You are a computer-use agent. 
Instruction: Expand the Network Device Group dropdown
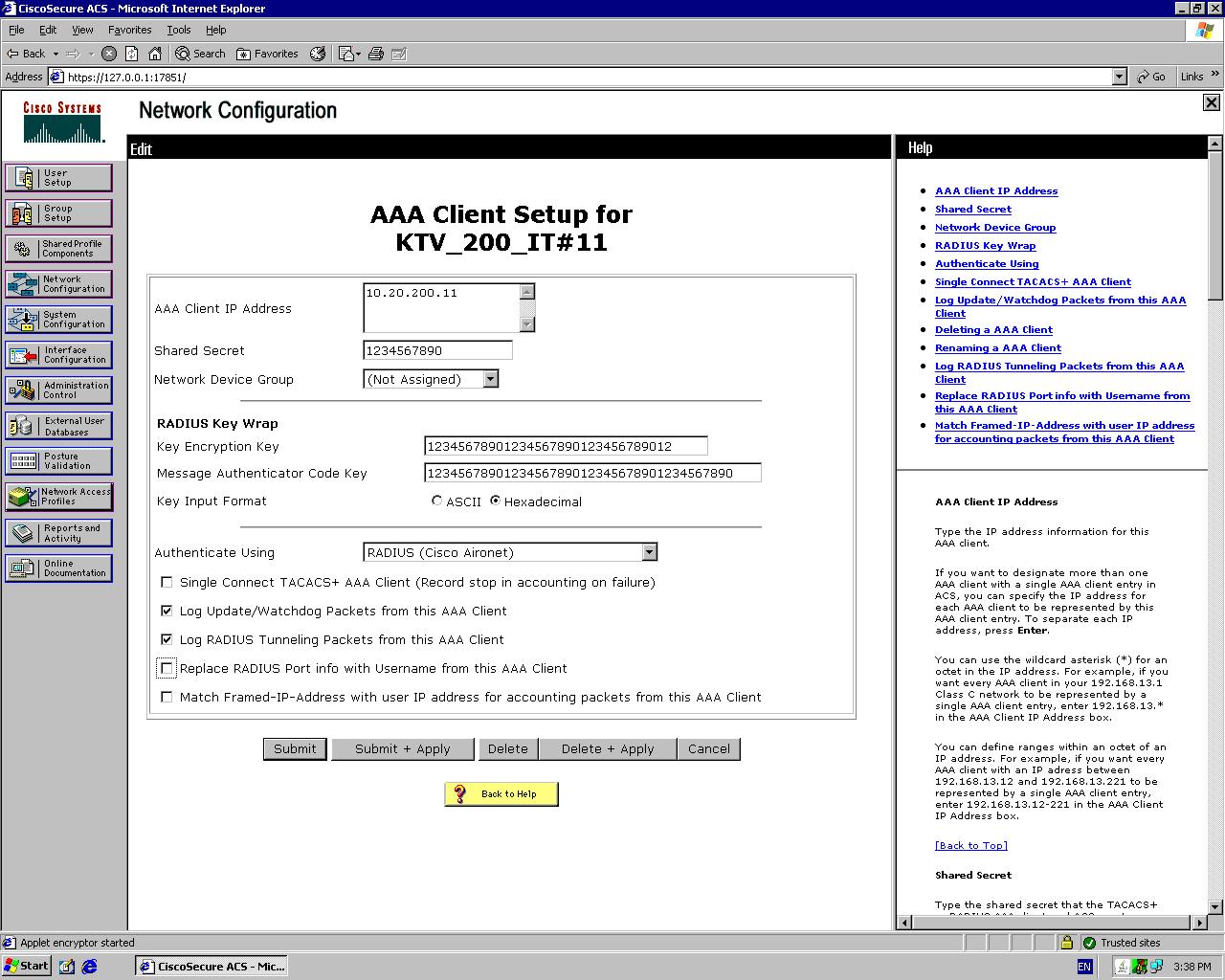click(x=490, y=379)
